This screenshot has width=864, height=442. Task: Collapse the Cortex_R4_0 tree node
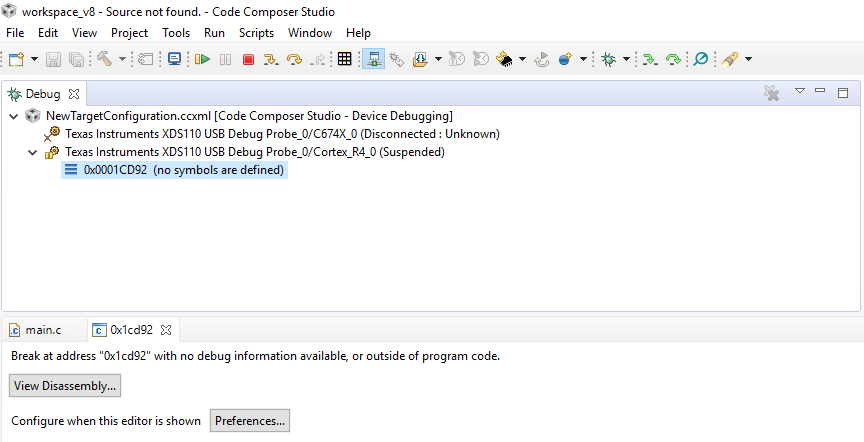pyautogui.click(x=33, y=152)
